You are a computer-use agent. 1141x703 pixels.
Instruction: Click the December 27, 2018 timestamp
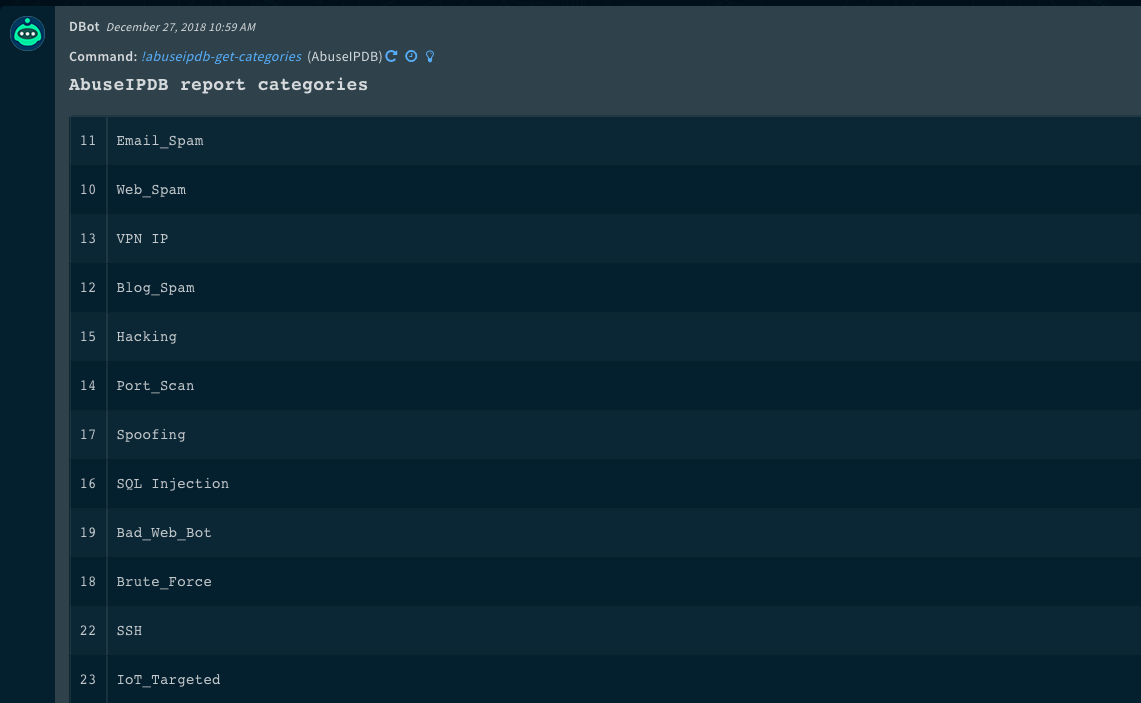[180, 27]
